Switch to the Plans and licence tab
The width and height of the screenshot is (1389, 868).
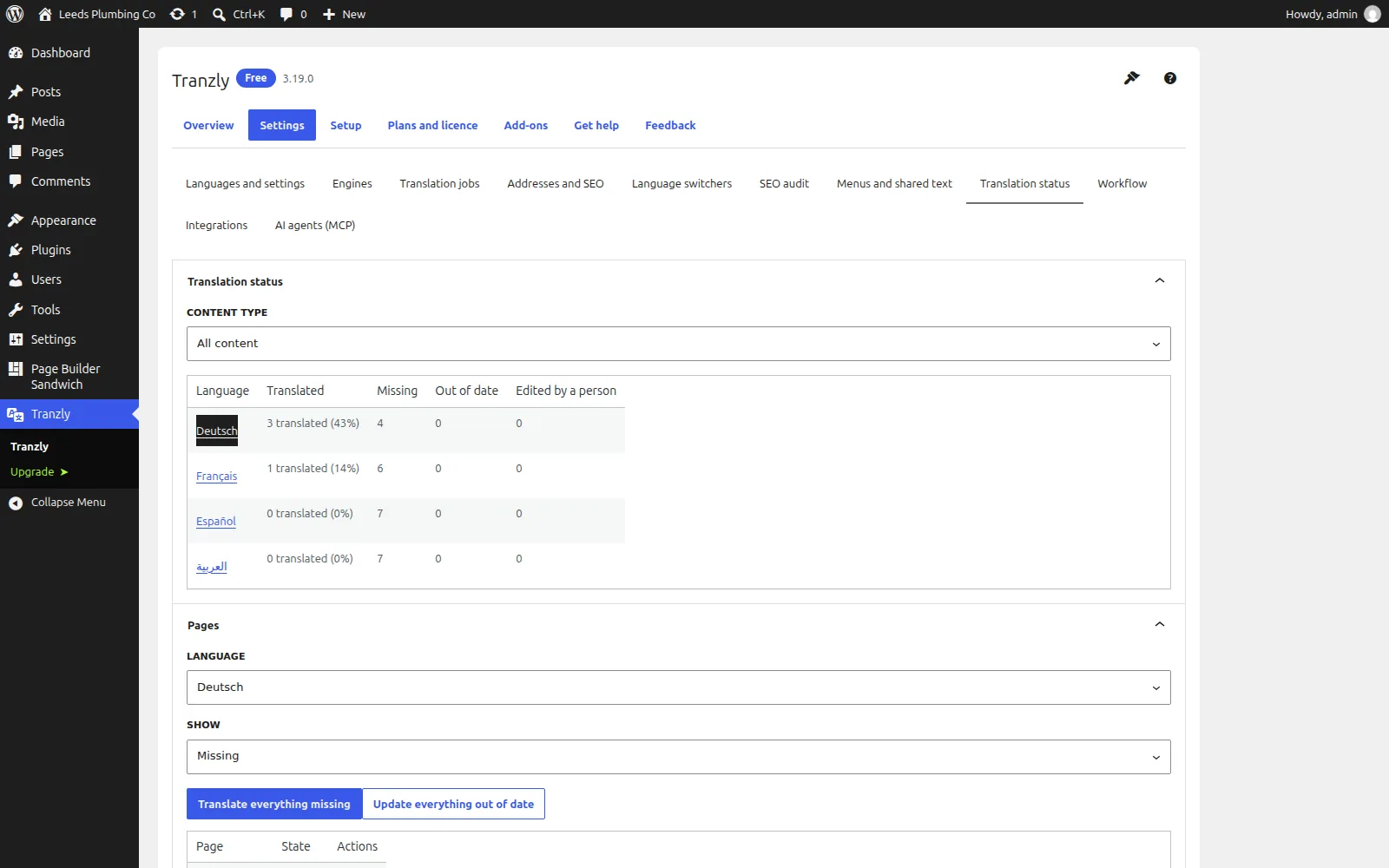tap(432, 125)
